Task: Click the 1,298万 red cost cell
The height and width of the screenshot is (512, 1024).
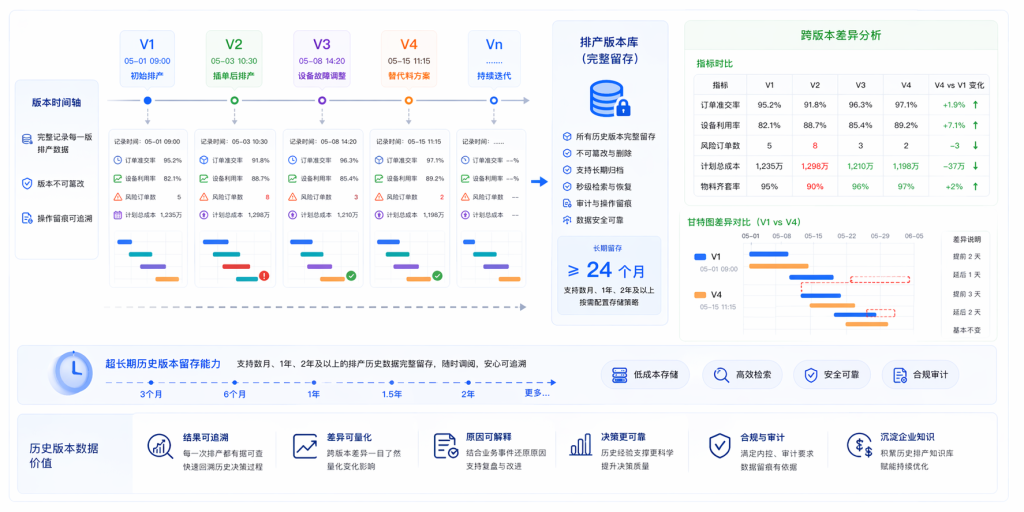Action: [x=814, y=166]
